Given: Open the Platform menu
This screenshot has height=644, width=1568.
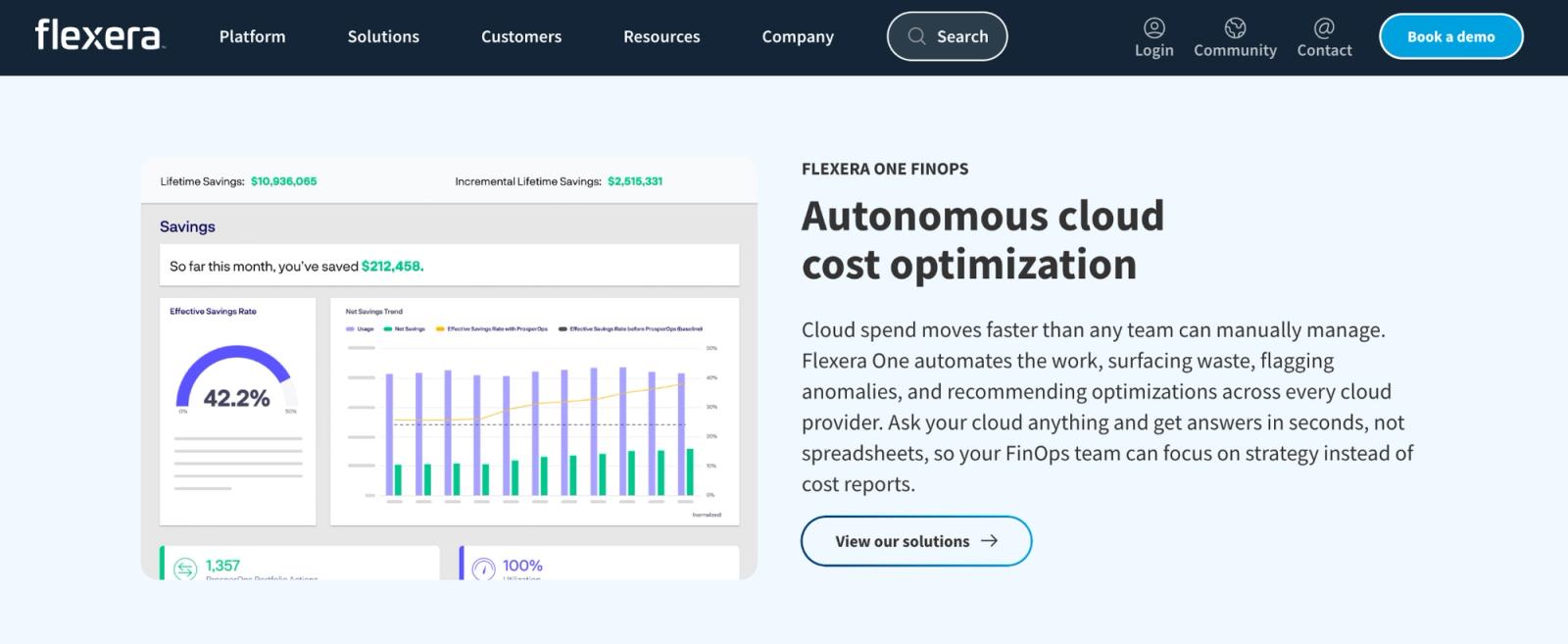Looking at the screenshot, I should pos(252,36).
